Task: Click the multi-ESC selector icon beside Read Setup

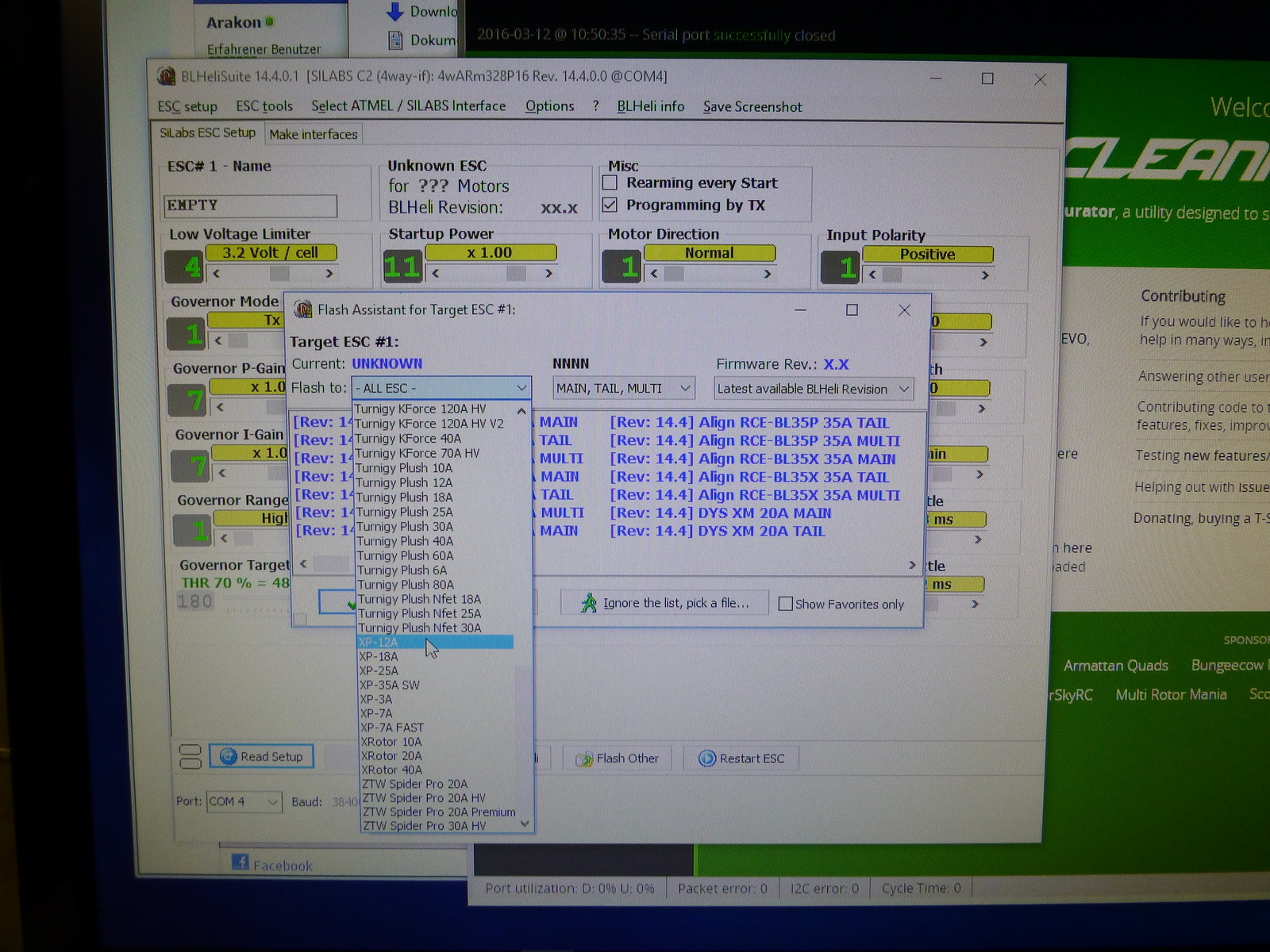Action: pos(190,756)
